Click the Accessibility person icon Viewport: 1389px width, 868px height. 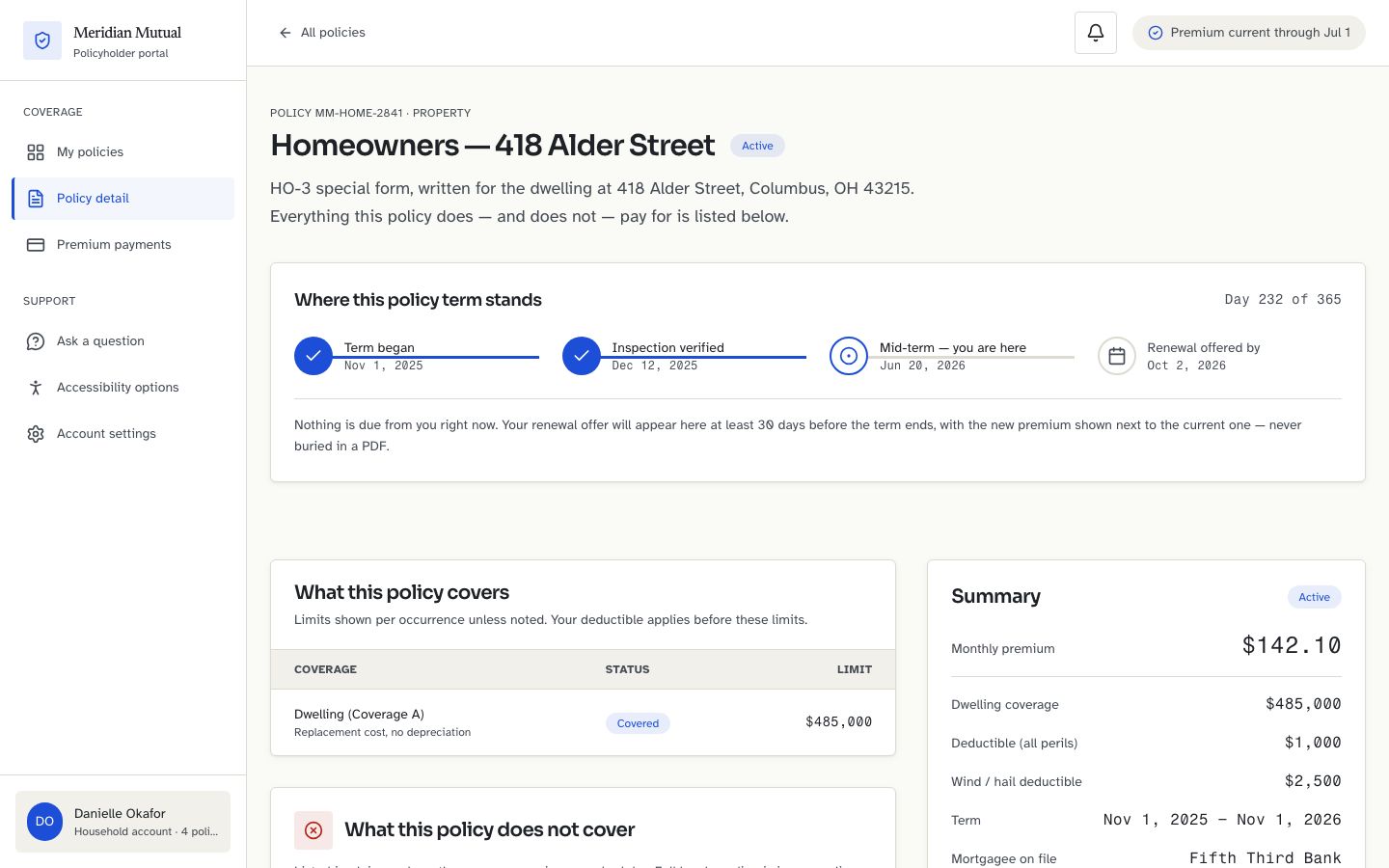(x=36, y=388)
